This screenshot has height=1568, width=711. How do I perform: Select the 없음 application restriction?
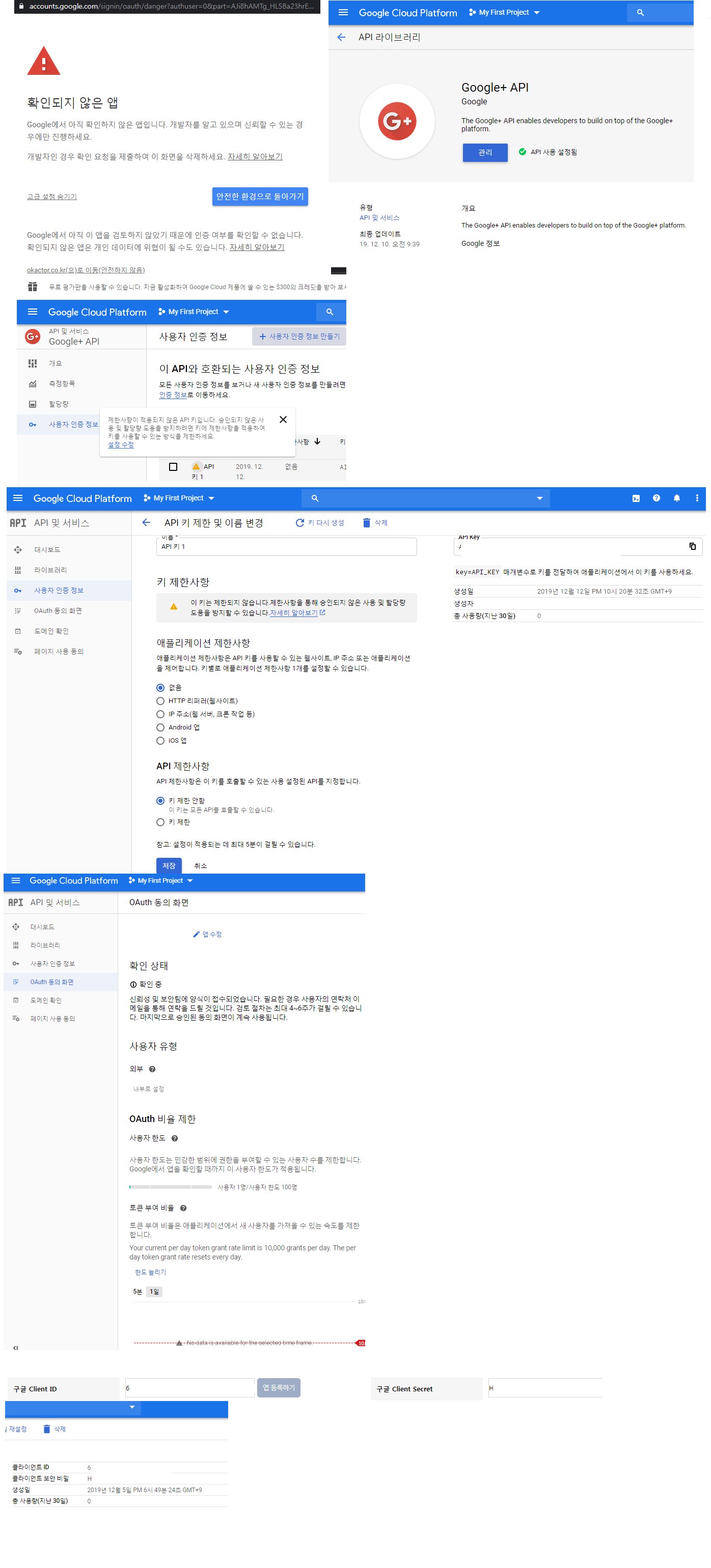(161, 688)
